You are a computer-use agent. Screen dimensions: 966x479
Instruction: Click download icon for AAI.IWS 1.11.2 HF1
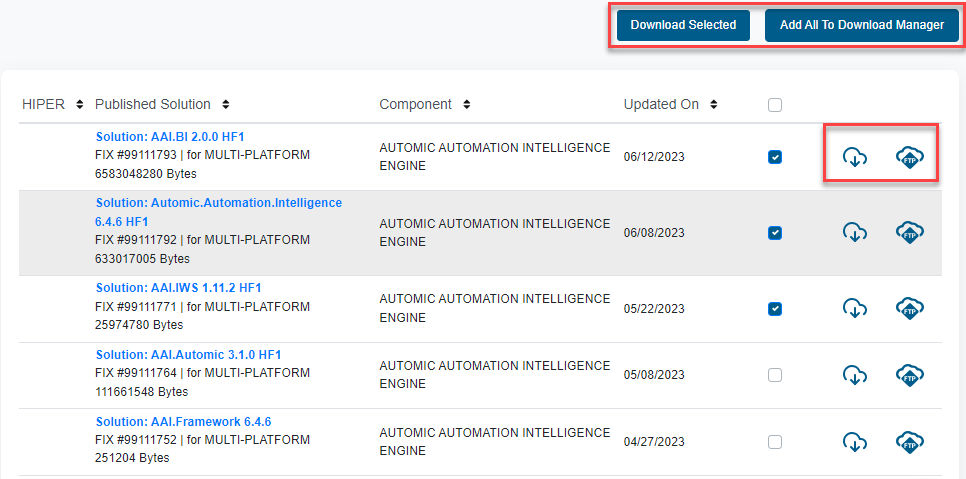coord(854,308)
